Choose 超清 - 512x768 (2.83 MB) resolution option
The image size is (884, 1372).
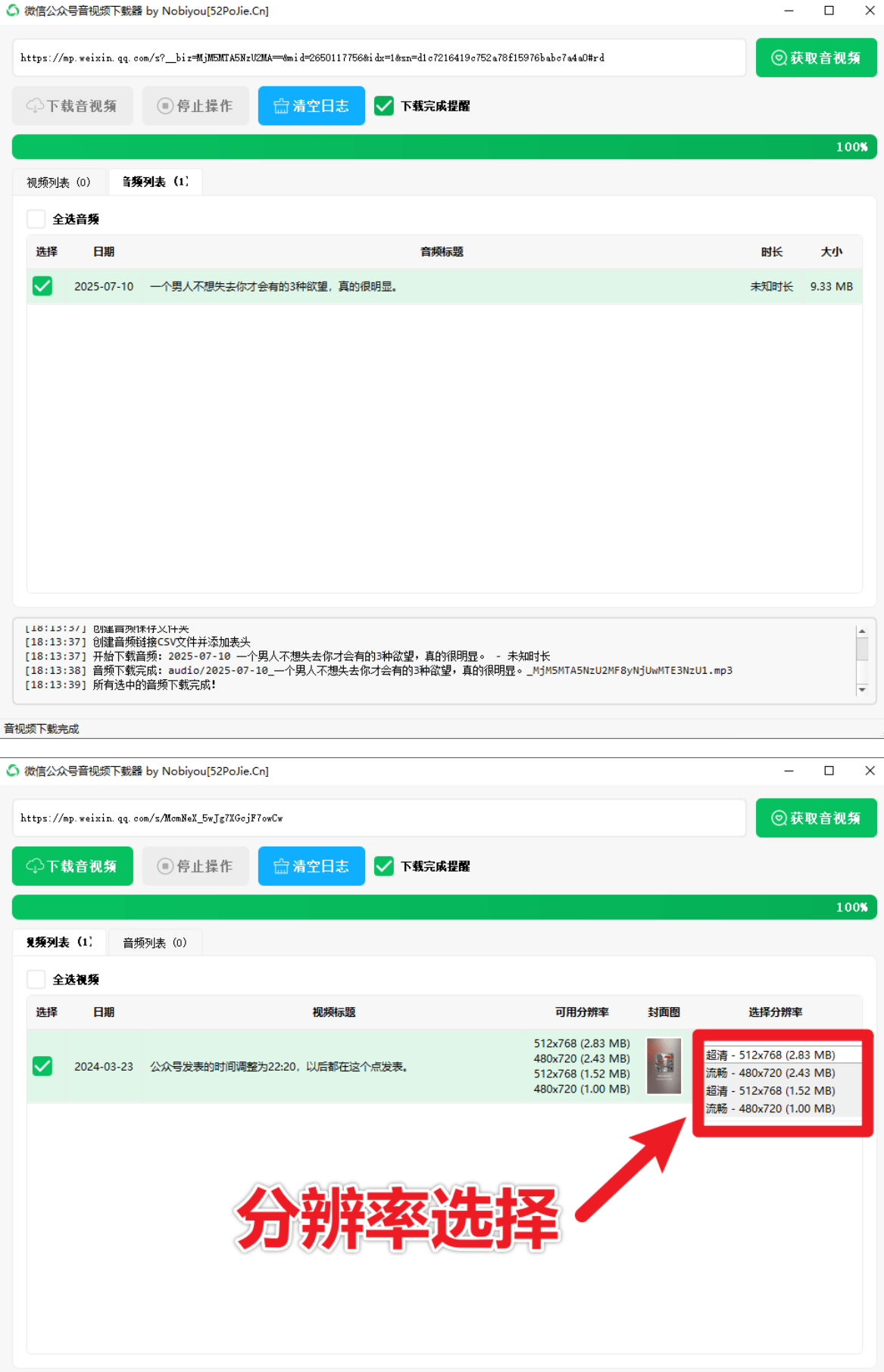783,1055
